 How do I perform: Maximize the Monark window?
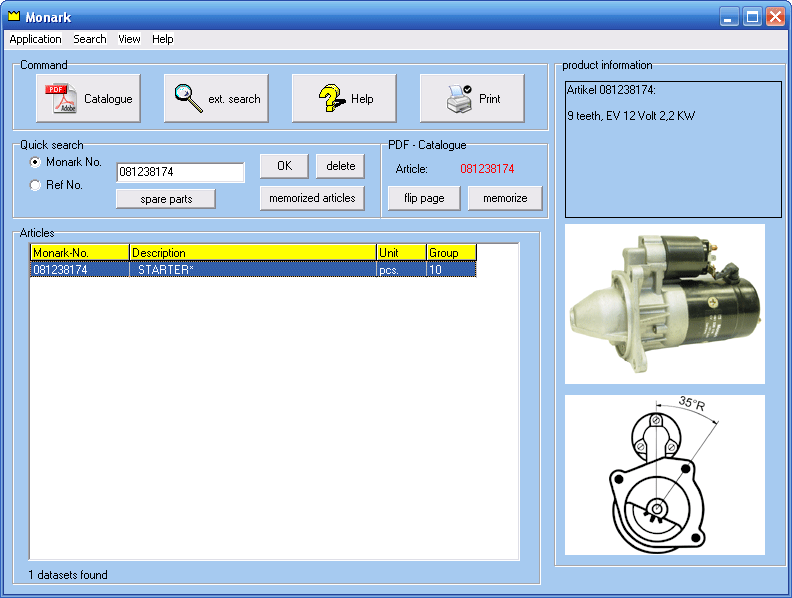pyautogui.click(x=752, y=17)
